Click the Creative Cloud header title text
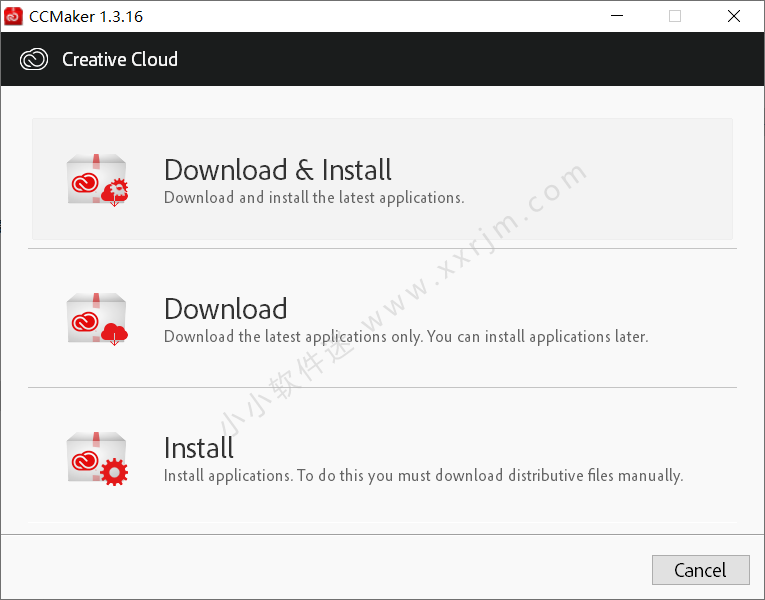Screen dimensions: 765x600 120,60
